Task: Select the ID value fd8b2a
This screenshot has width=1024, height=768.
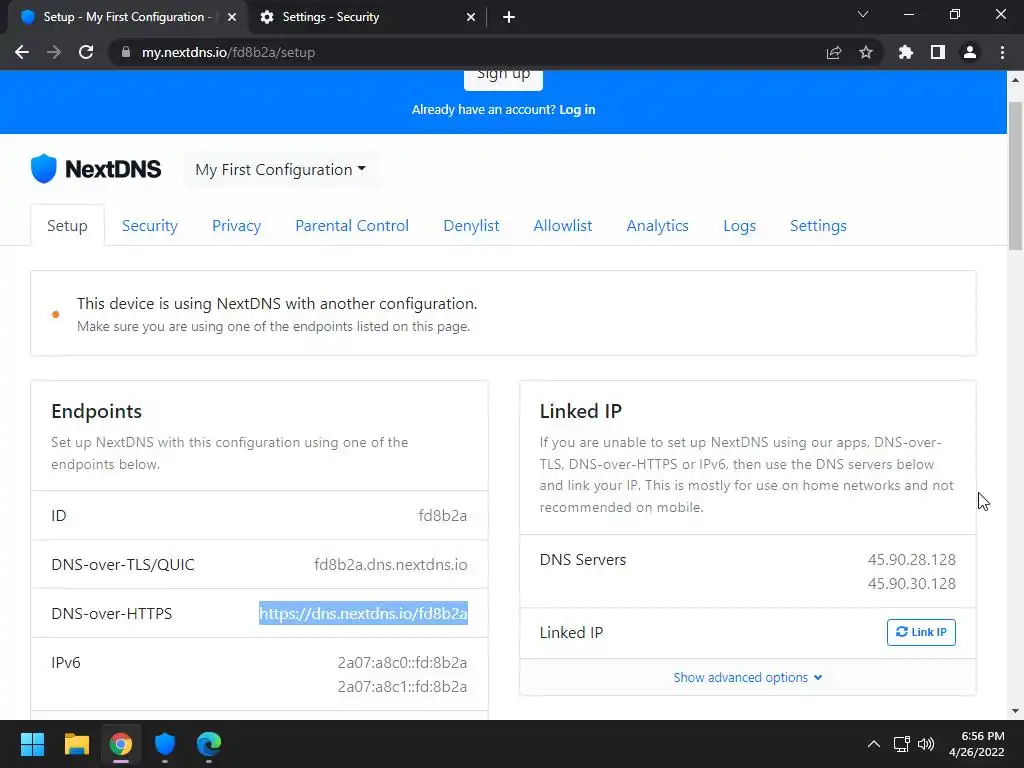Action: click(x=442, y=515)
